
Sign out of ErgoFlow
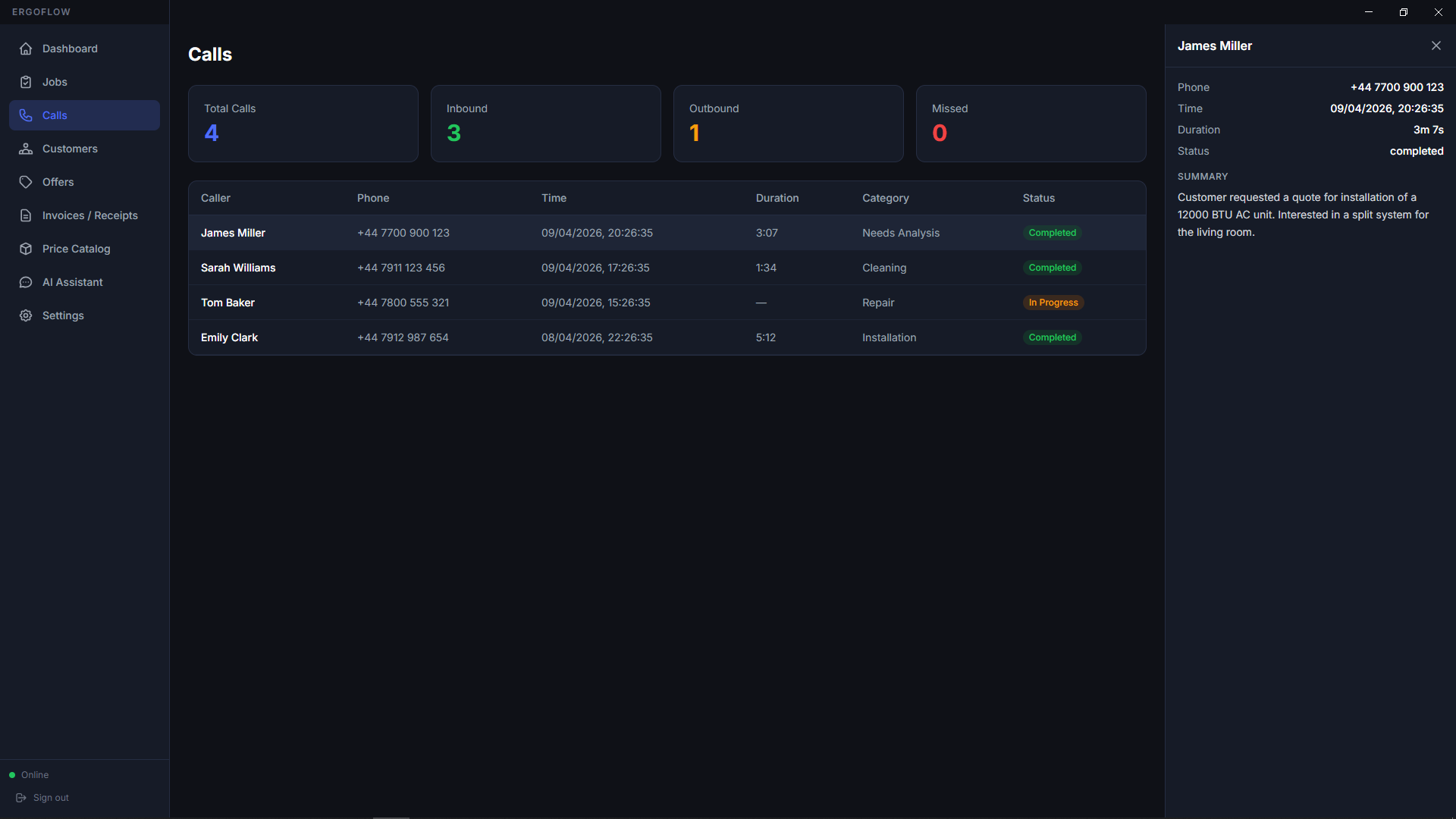[x=42, y=798]
